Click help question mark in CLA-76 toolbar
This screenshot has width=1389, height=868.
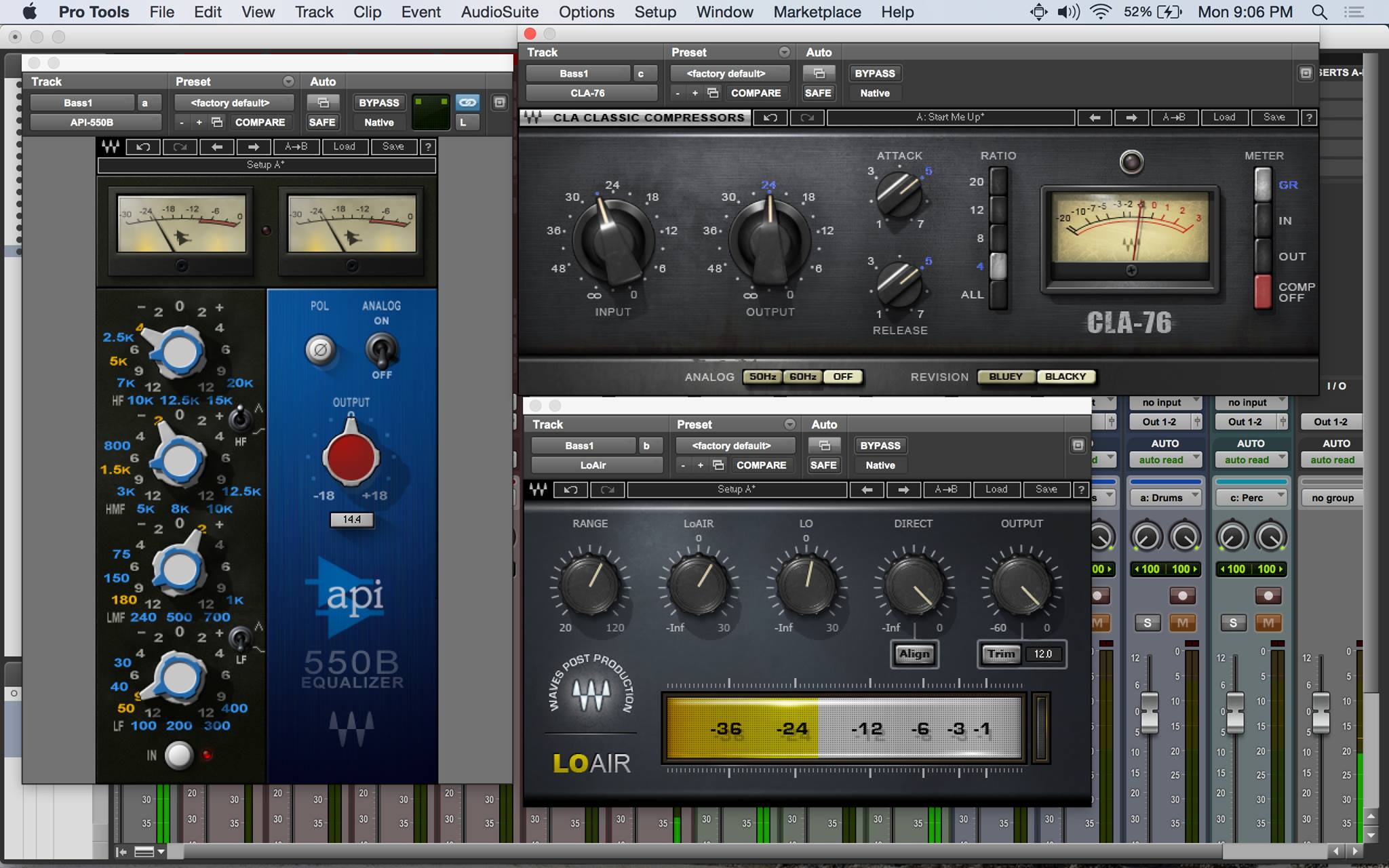point(1309,117)
